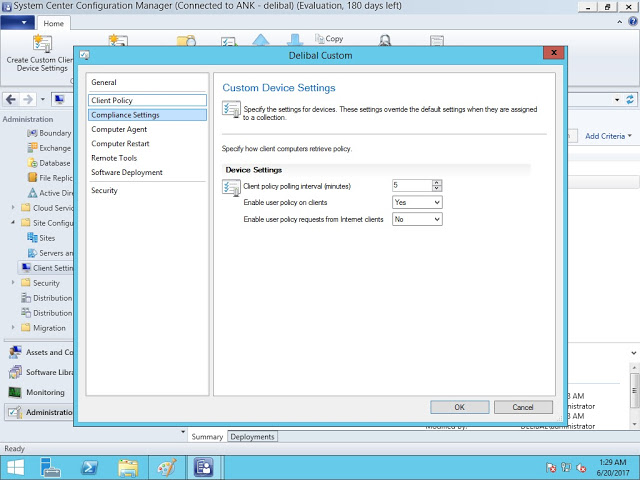Select Remote Tools in the settings list
This screenshot has width=640, height=480.
[x=114, y=158]
